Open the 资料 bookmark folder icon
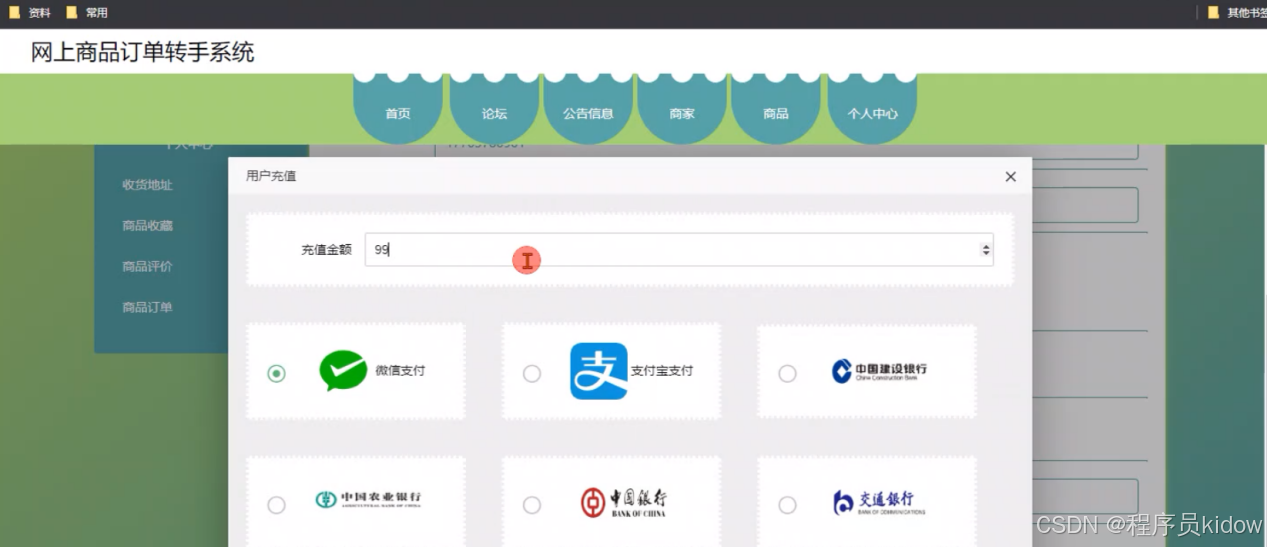This screenshot has width=1267, height=547. coord(14,13)
